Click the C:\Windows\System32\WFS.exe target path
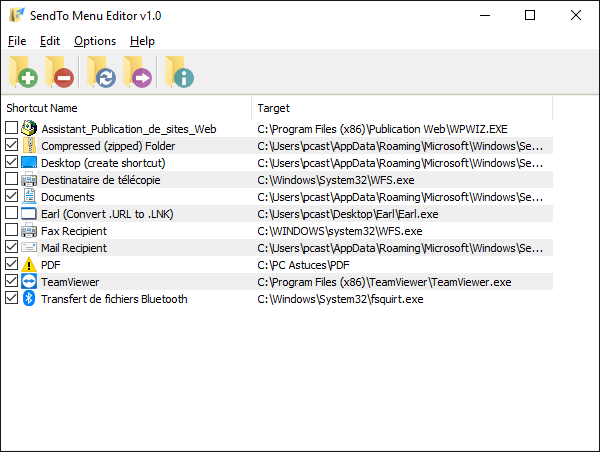This screenshot has width=600, height=452. click(336, 180)
